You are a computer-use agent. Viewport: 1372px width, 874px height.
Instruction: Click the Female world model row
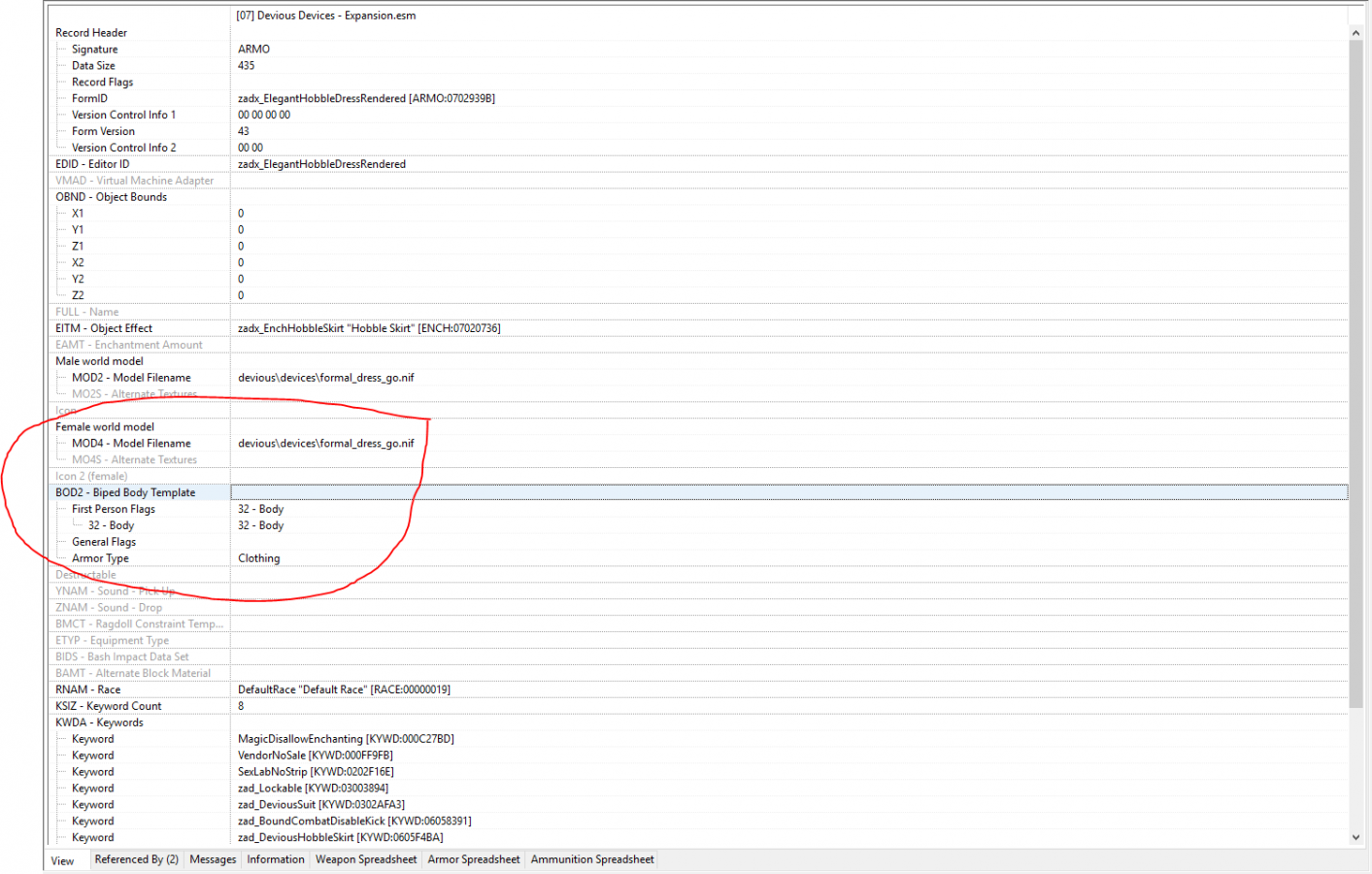105,427
